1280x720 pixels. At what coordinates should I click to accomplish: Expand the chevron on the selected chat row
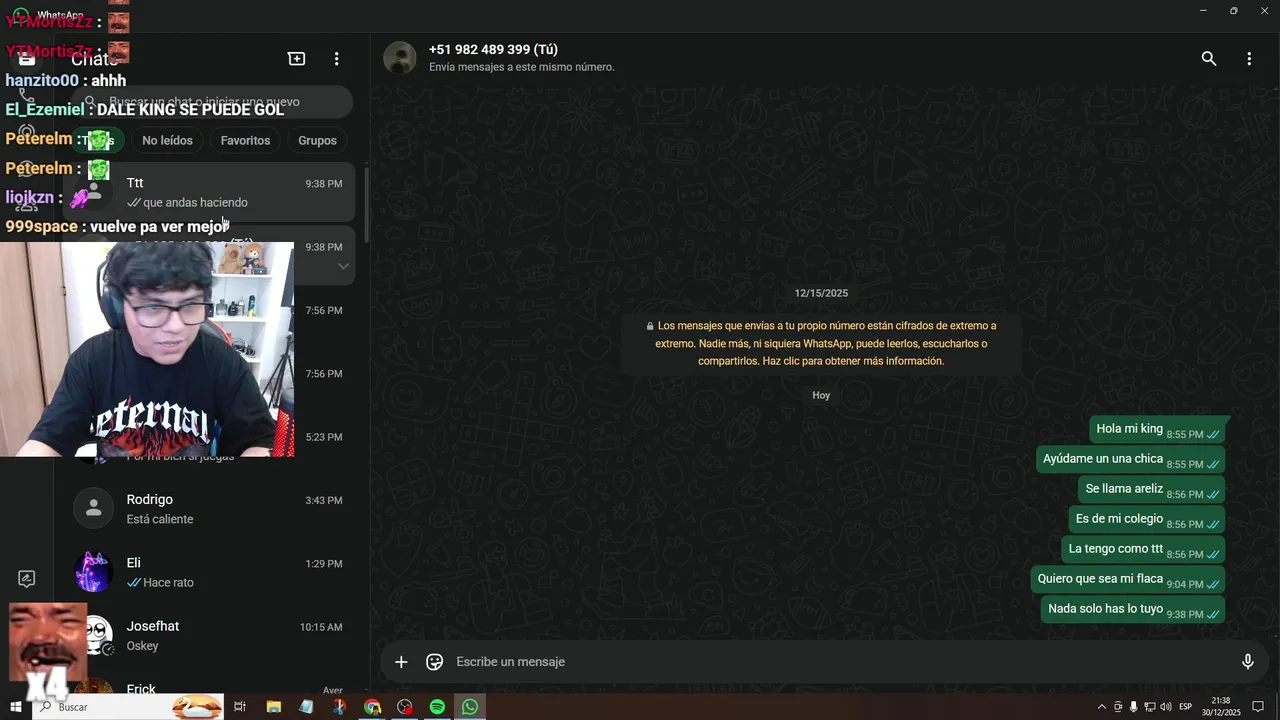click(x=343, y=266)
